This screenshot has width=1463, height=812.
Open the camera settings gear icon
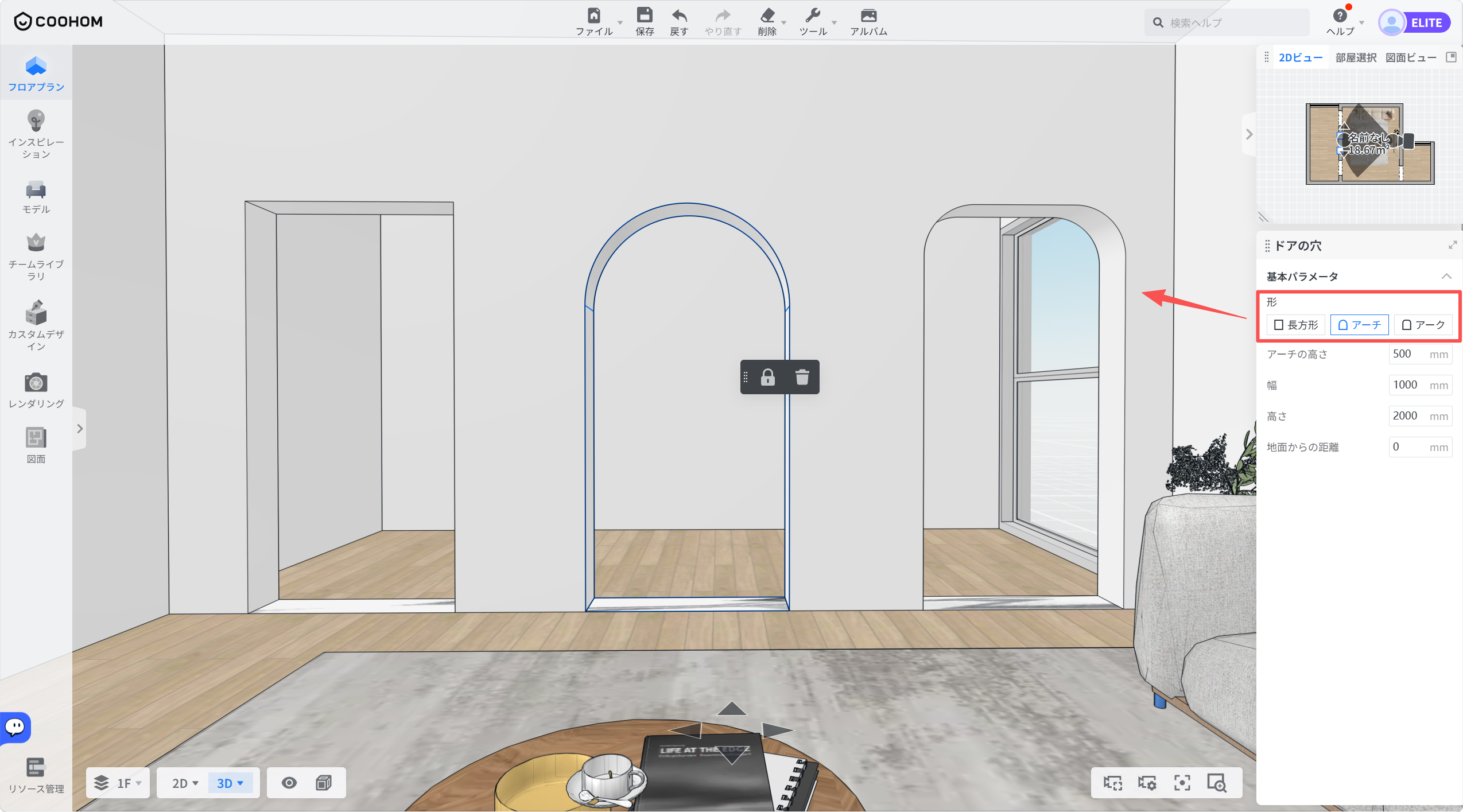(x=1147, y=783)
